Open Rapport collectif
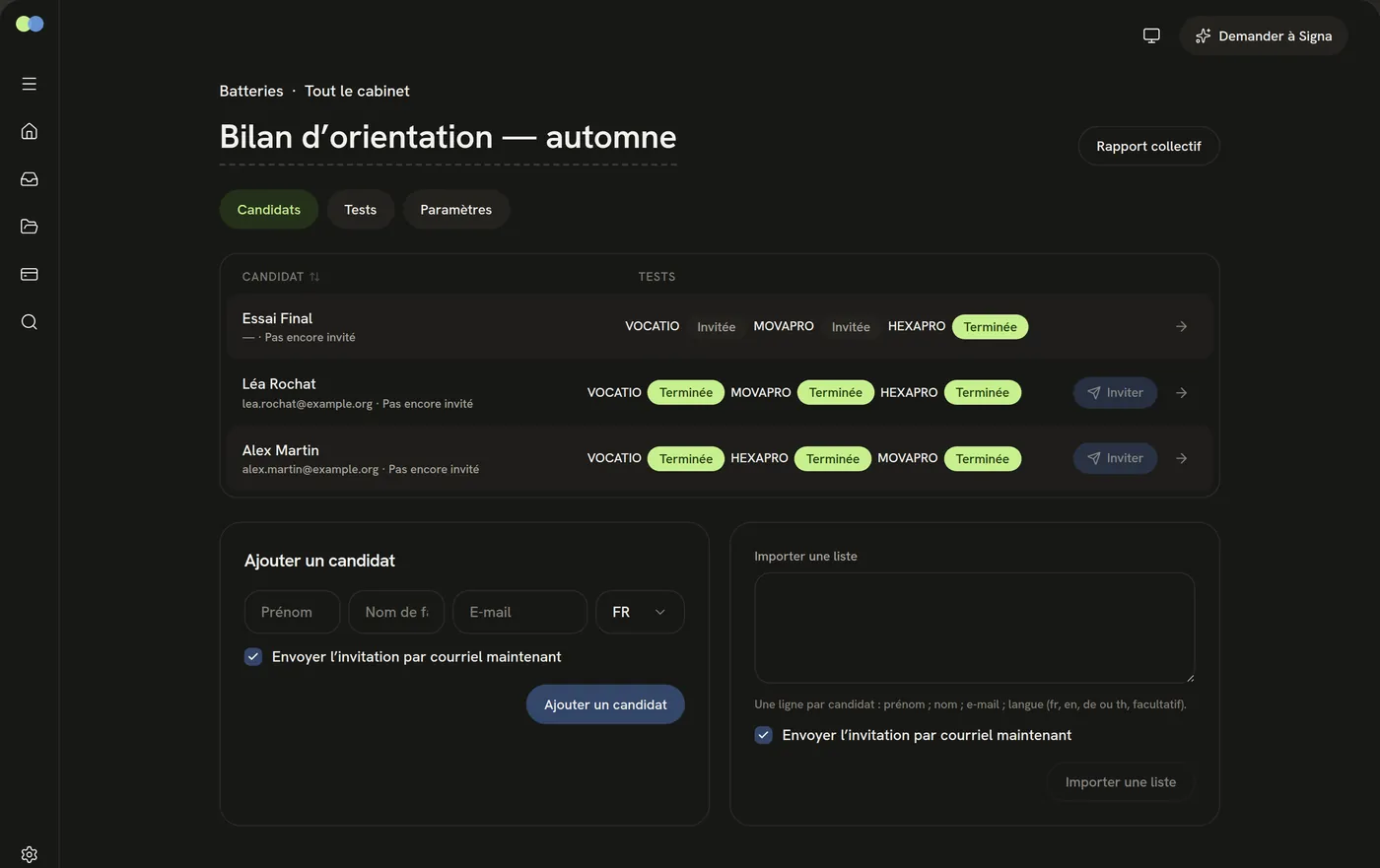Image resolution: width=1380 pixels, height=868 pixels. point(1148,146)
